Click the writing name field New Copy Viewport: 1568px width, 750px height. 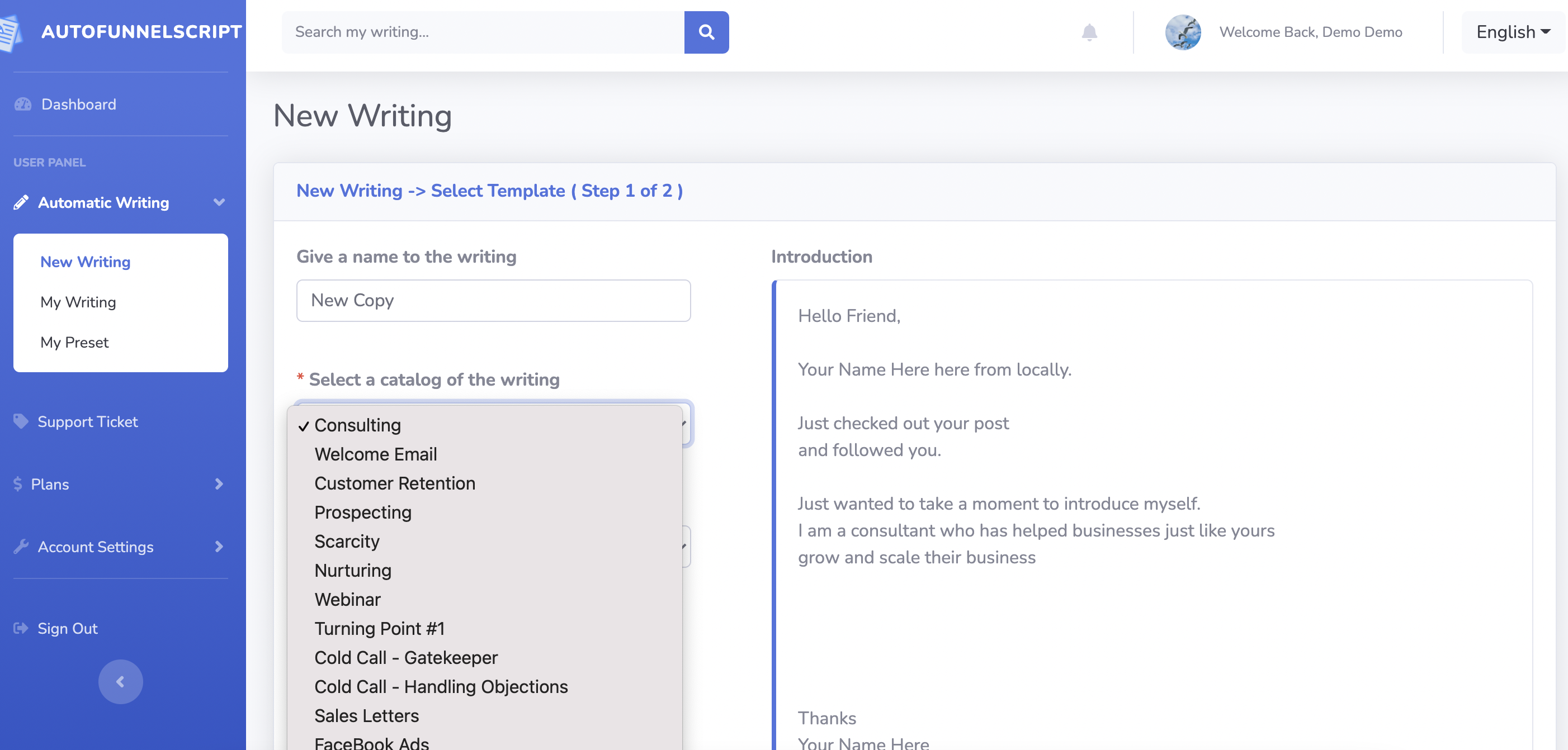(493, 300)
